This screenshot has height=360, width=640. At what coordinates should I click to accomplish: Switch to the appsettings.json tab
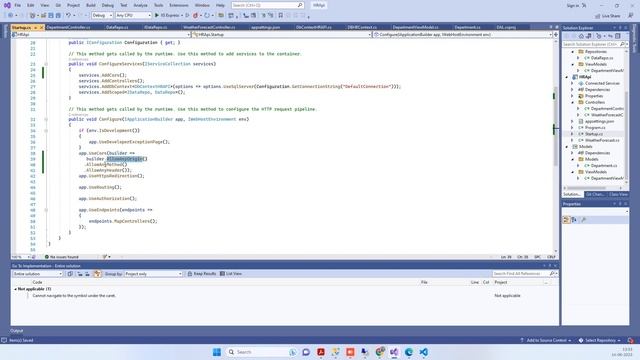coord(265,27)
